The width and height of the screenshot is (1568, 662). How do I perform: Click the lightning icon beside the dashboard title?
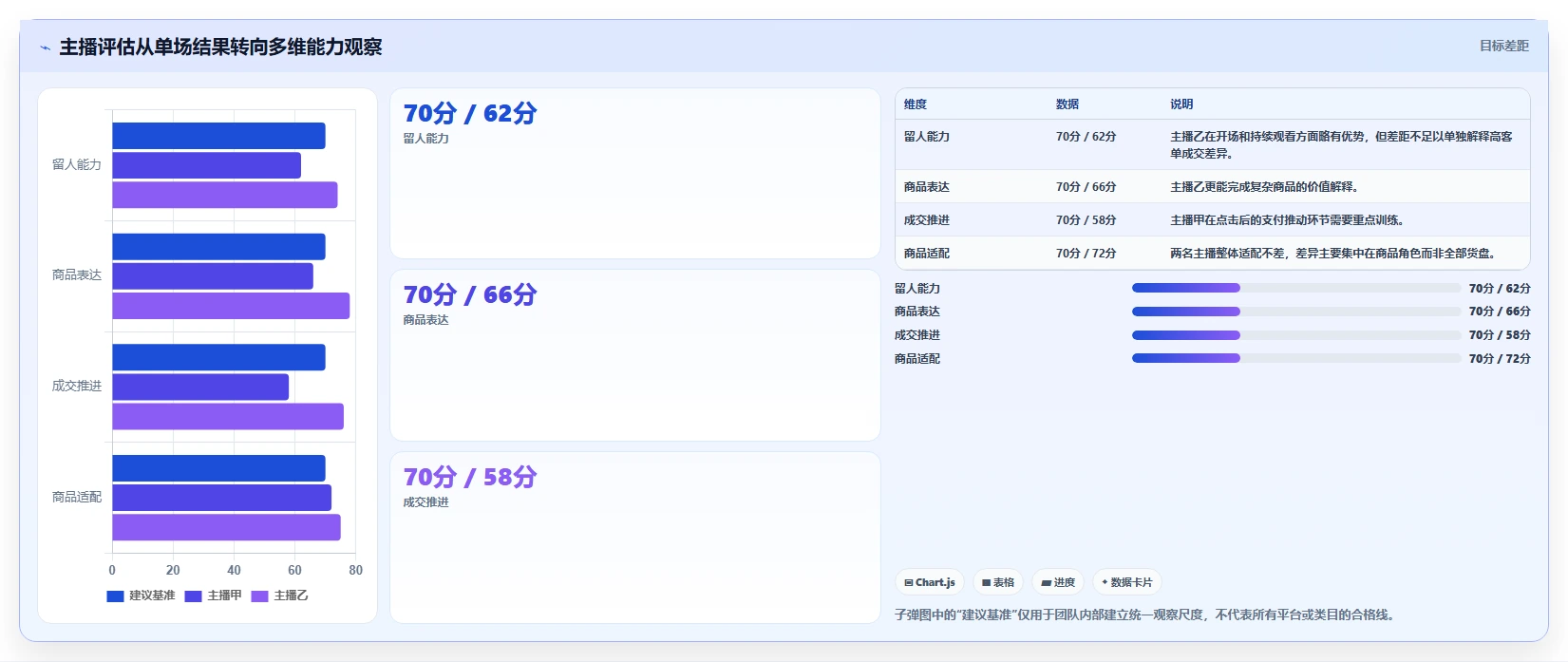pos(45,47)
